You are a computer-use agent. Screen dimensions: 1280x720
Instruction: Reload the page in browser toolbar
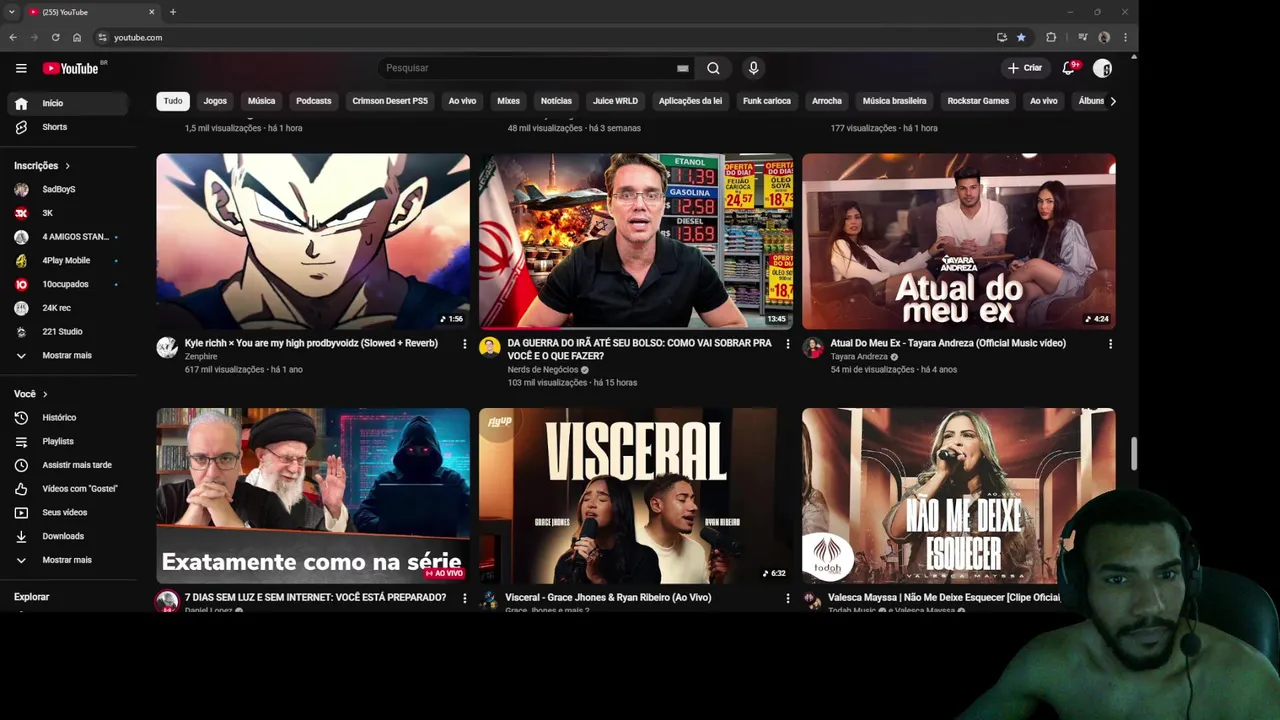[x=55, y=37]
